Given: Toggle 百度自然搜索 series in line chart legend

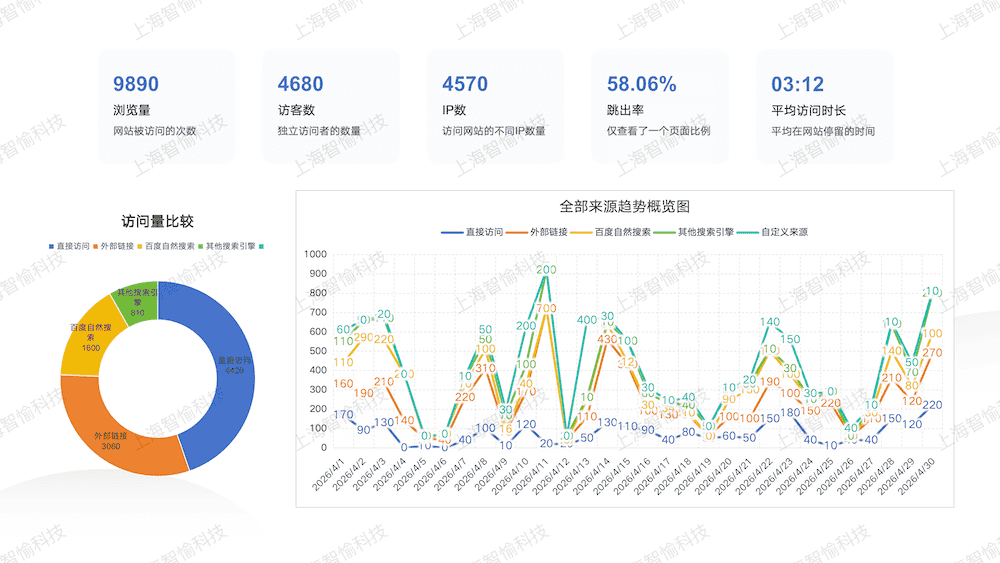Looking at the screenshot, I should (x=610, y=232).
